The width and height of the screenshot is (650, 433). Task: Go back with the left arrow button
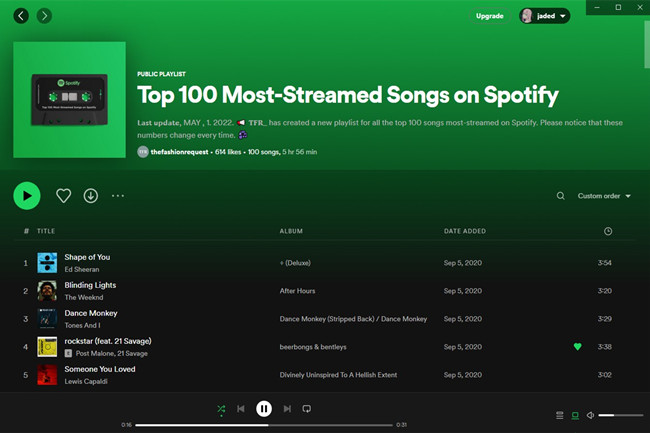(21, 16)
